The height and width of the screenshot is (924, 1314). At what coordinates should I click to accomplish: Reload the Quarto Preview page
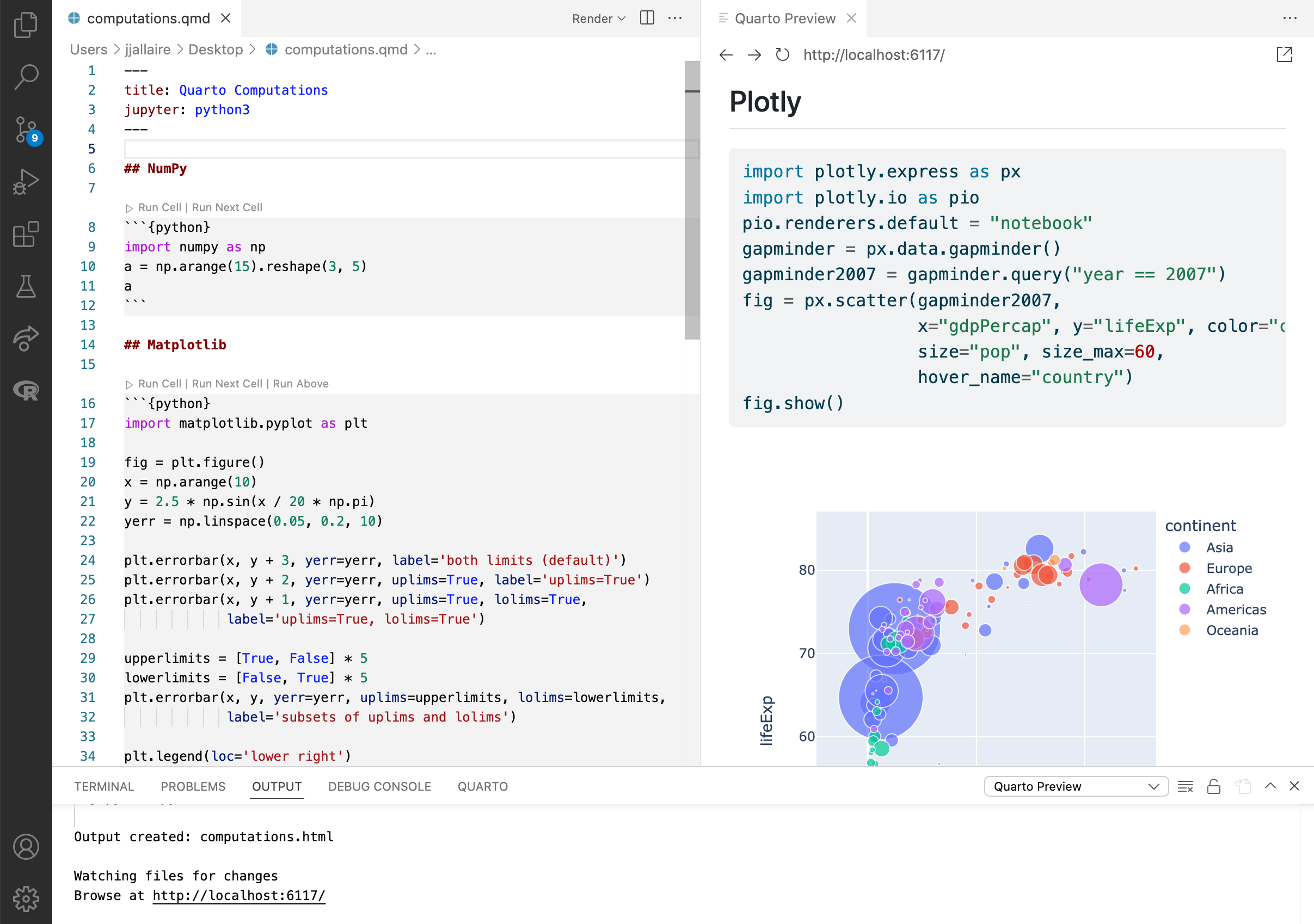coord(782,55)
